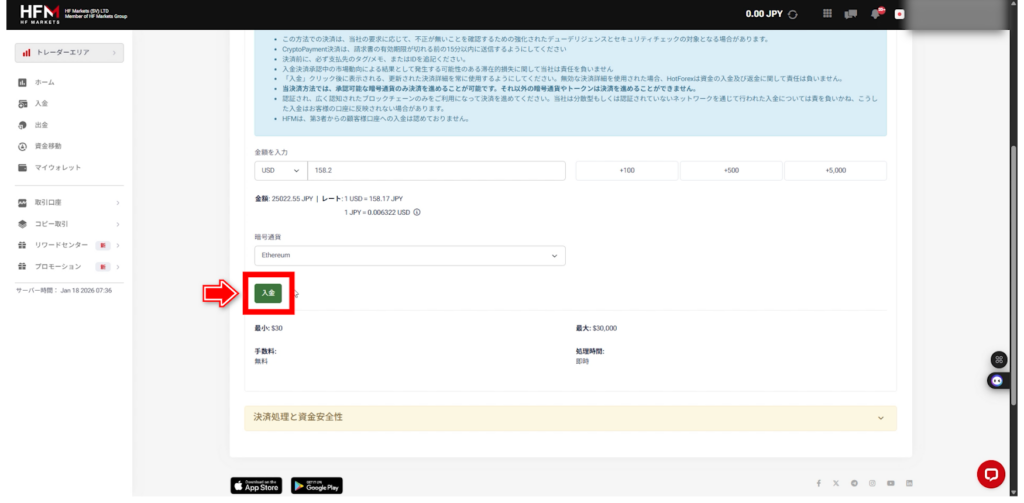
Task: Click the Telegram footer icon
Action: tap(854, 484)
